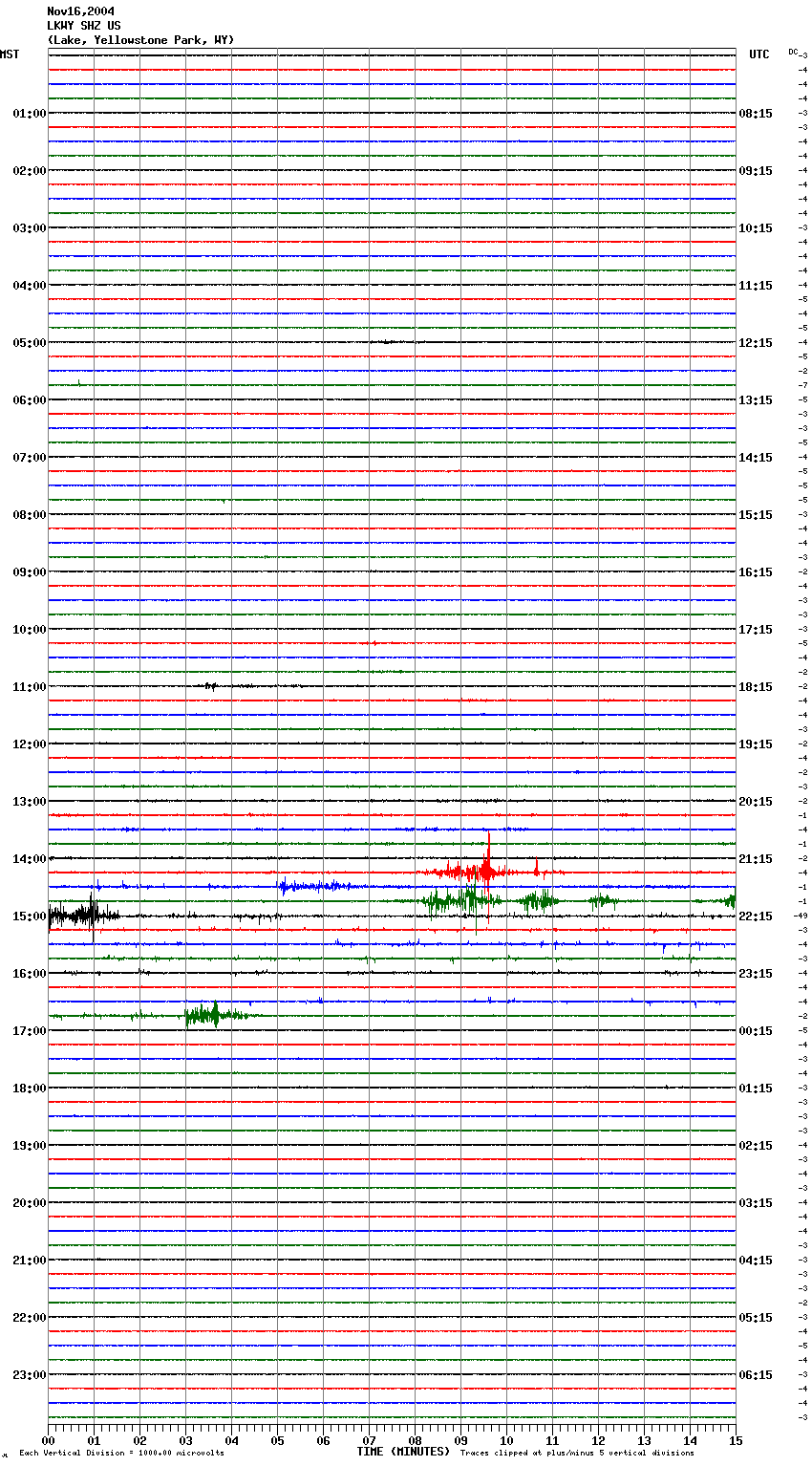Viewport: 812px width, 1466px height.
Task: Click the 00:15 UTC time label
Action: tap(756, 1031)
